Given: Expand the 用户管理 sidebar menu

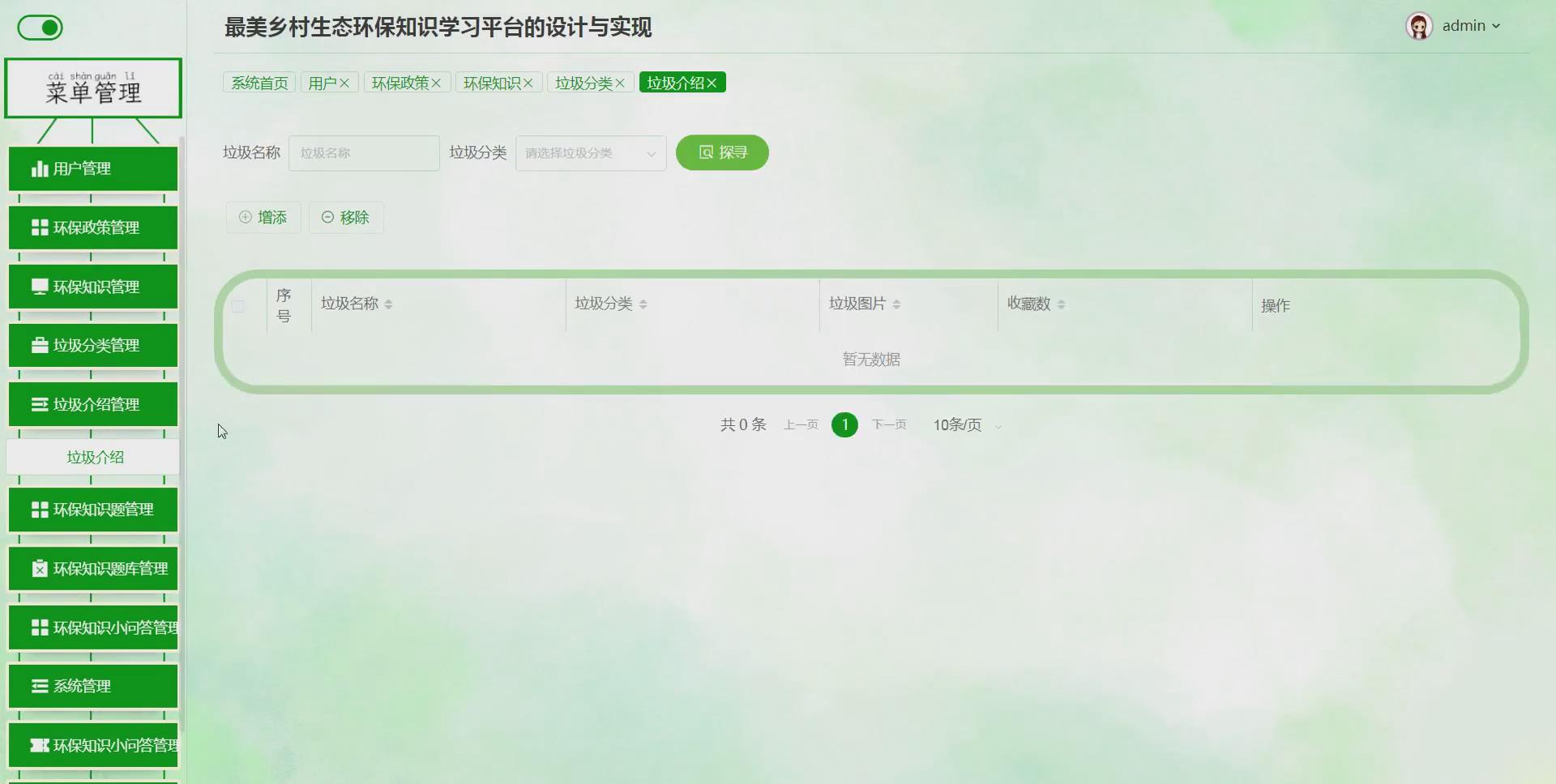Looking at the screenshot, I should 93,168.
